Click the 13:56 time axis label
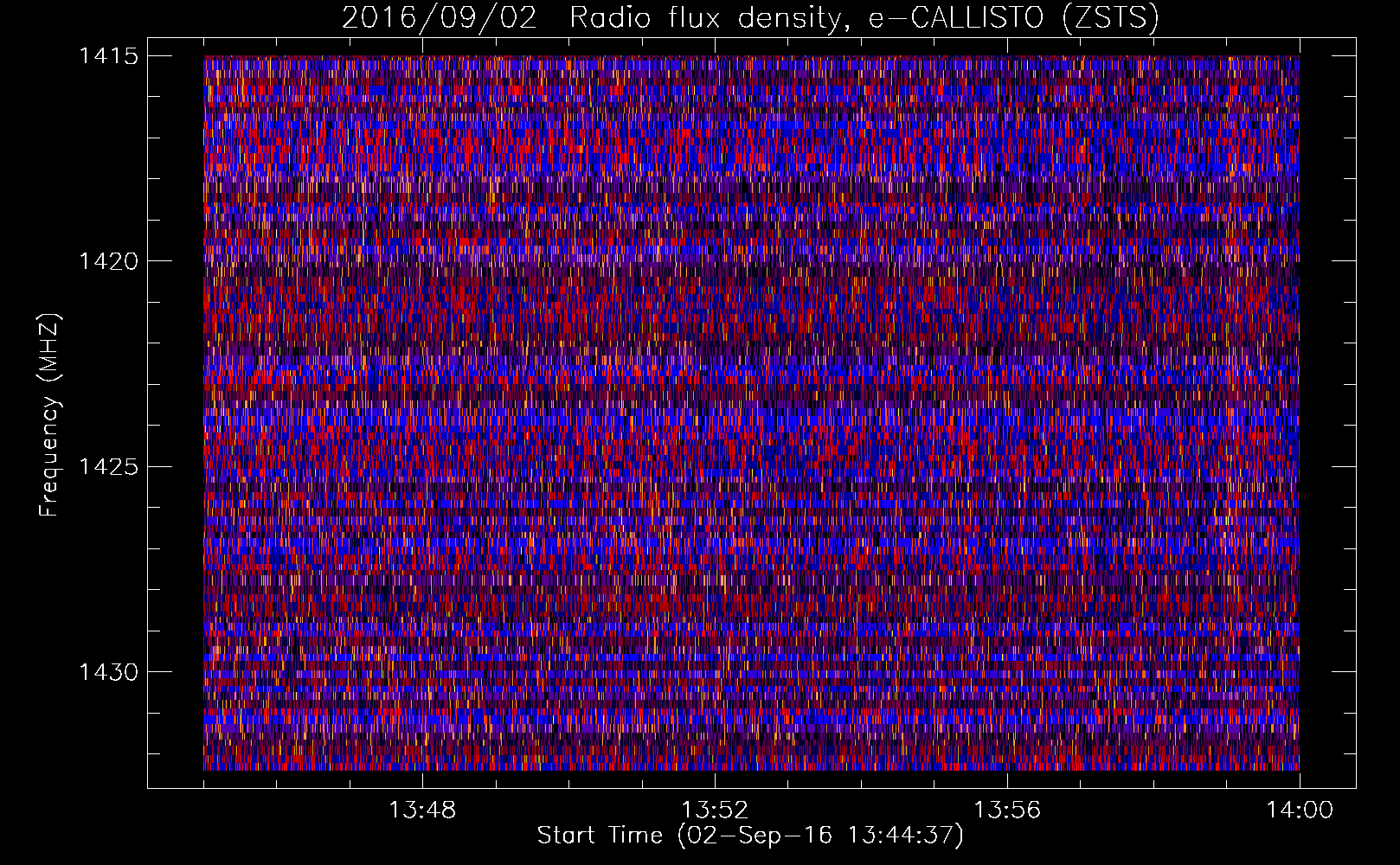This screenshot has height=865, width=1400. pos(1007,811)
